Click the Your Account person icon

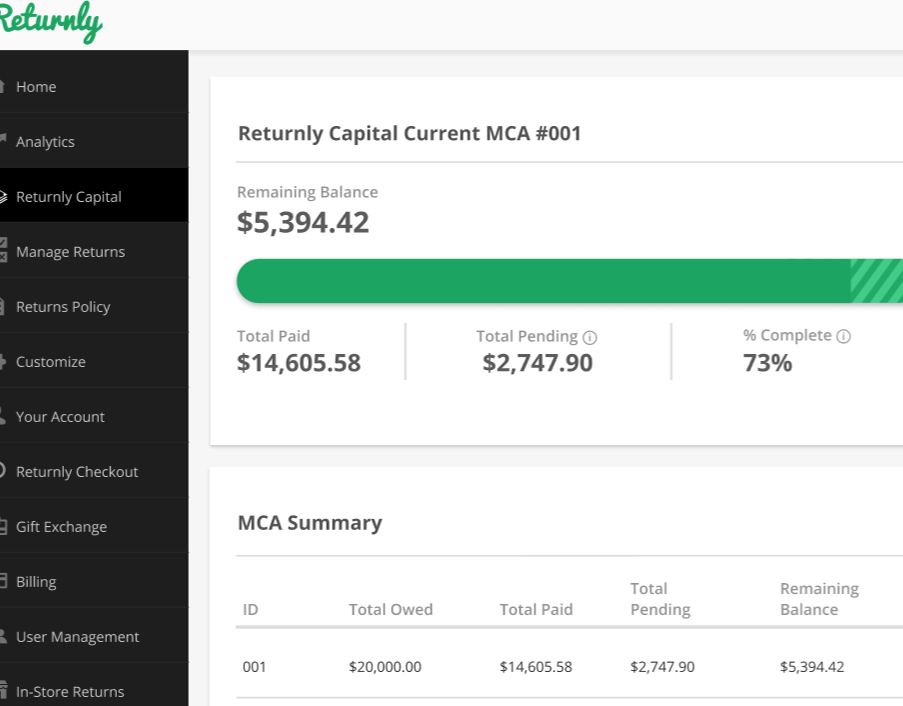coord(2,416)
